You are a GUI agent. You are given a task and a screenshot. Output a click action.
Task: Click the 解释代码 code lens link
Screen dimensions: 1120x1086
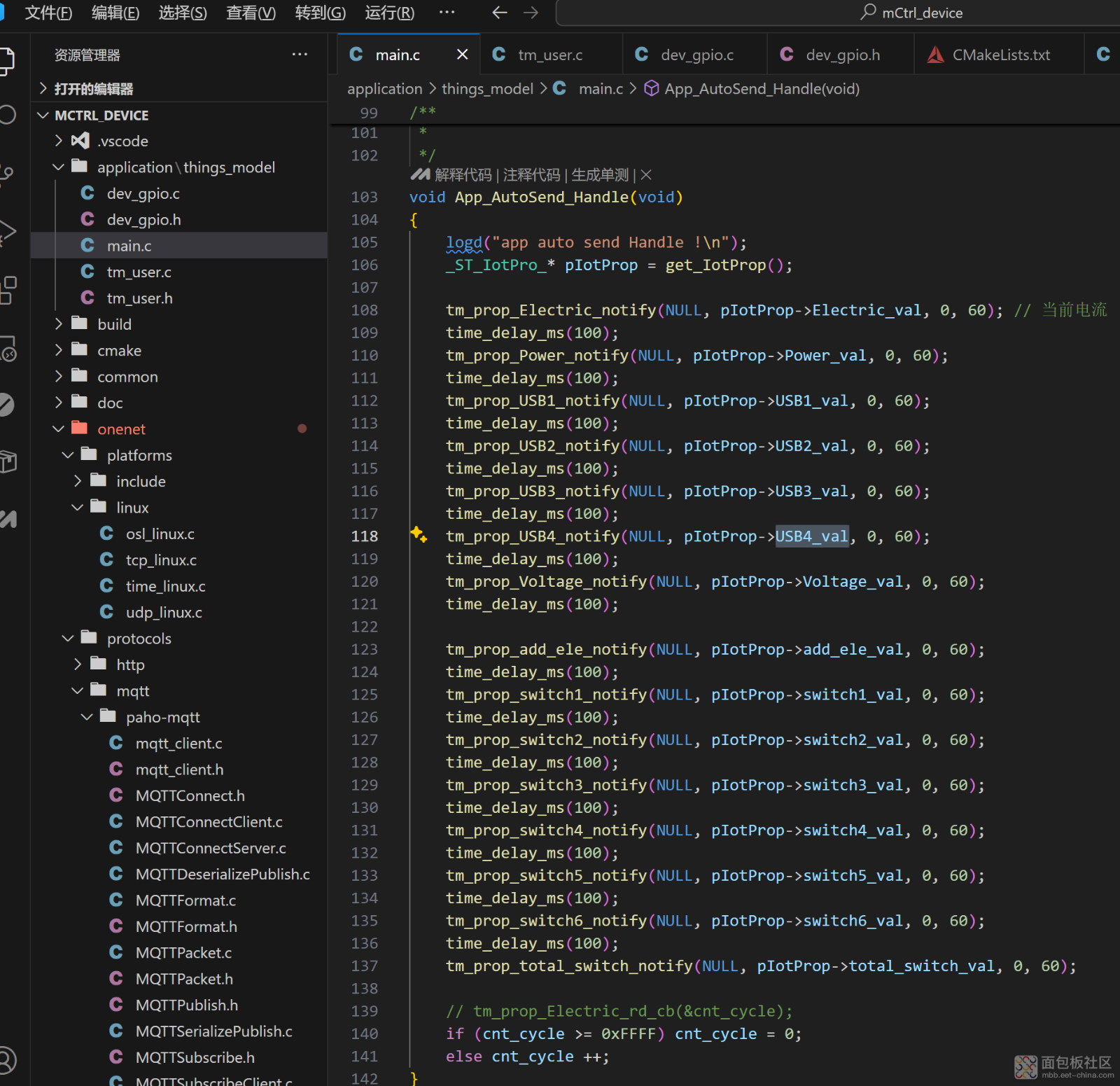[x=463, y=175]
